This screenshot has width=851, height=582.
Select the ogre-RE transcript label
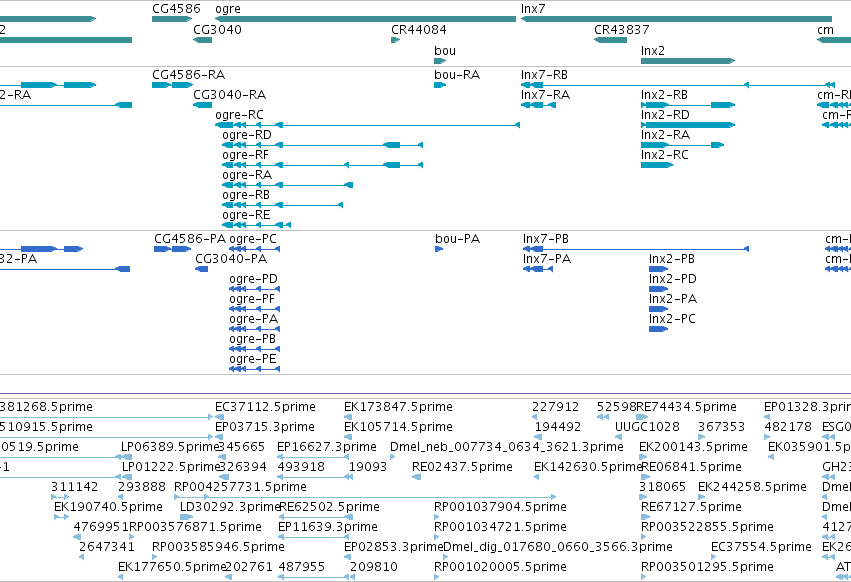[246, 215]
